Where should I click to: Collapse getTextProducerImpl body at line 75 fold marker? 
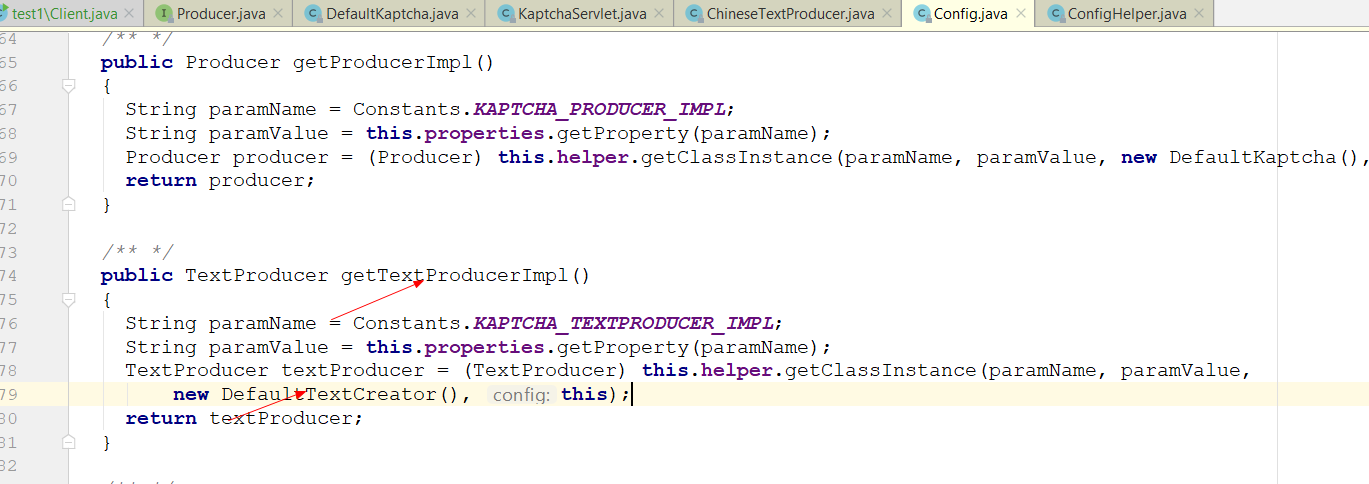69,299
